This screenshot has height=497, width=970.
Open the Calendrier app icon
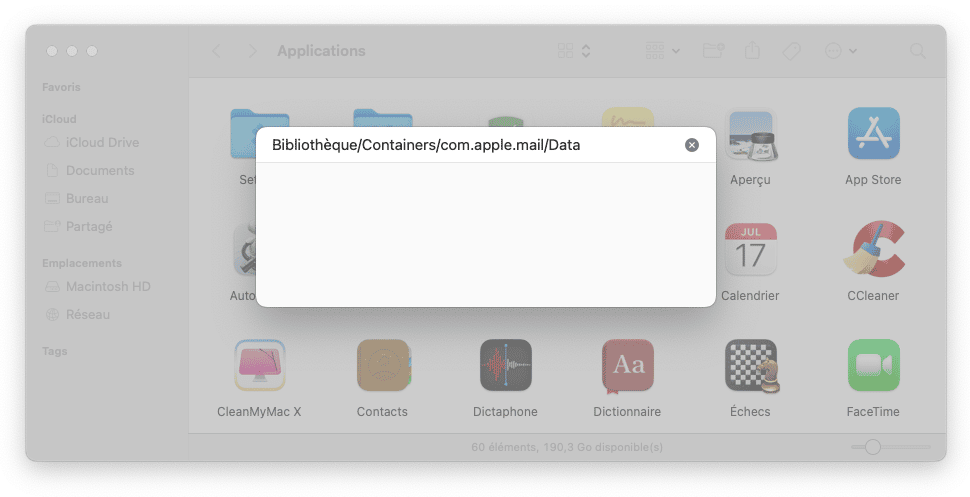pyautogui.click(x=750, y=249)
